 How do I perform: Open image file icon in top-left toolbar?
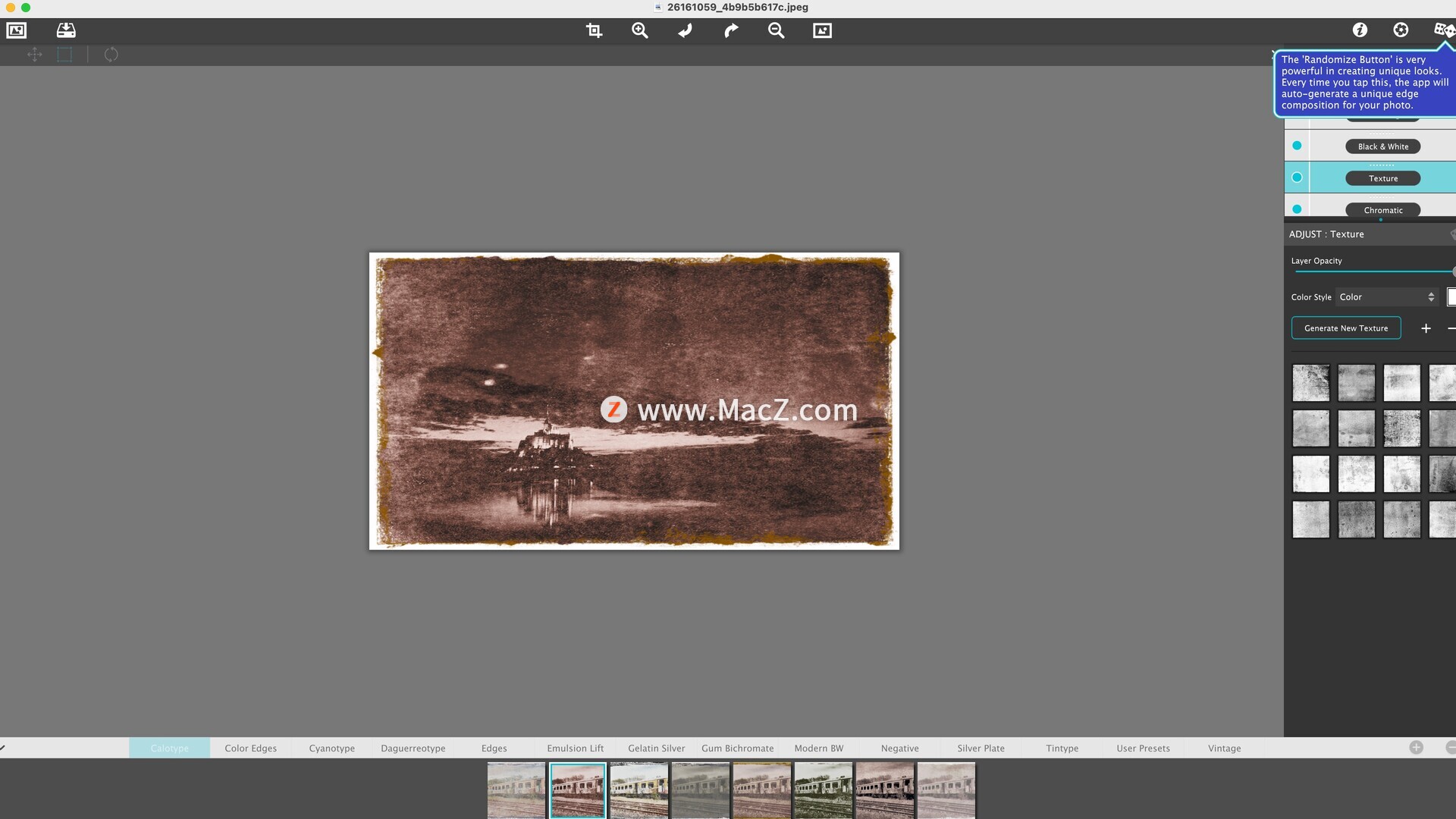point(16,30)
